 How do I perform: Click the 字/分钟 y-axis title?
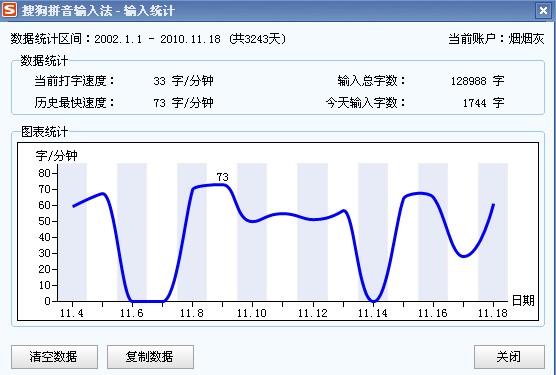coord(56,156)
